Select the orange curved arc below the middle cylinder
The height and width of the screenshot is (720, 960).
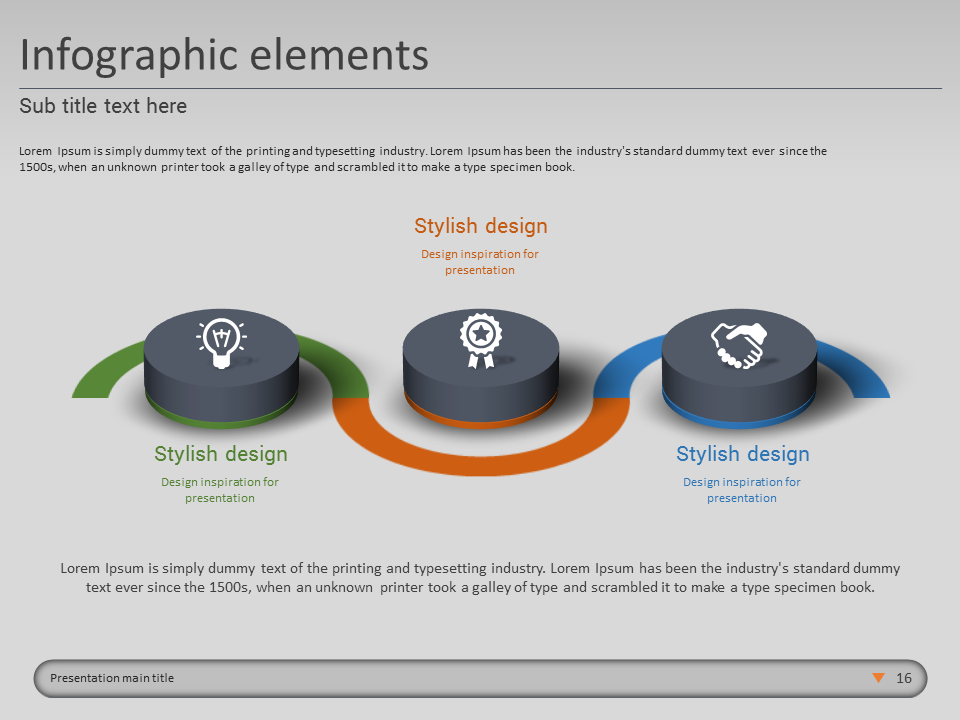pos(480,454)
